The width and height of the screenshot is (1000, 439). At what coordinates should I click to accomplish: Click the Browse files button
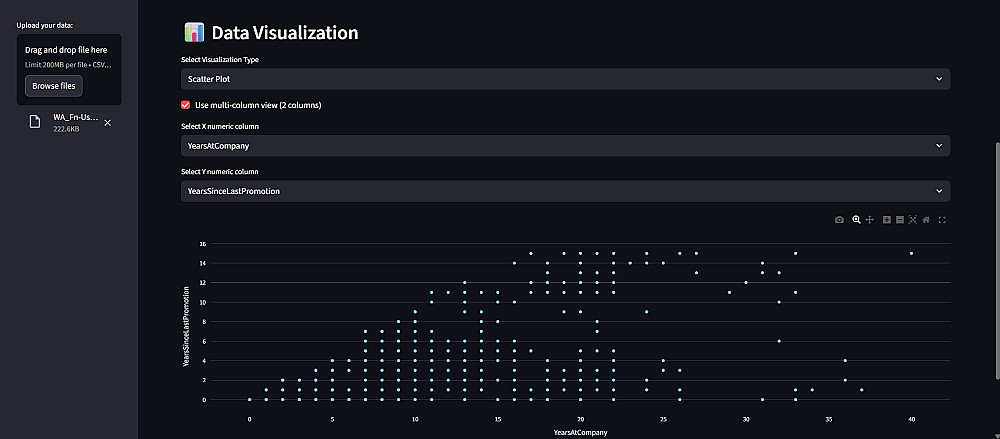(x=52, y=86)
